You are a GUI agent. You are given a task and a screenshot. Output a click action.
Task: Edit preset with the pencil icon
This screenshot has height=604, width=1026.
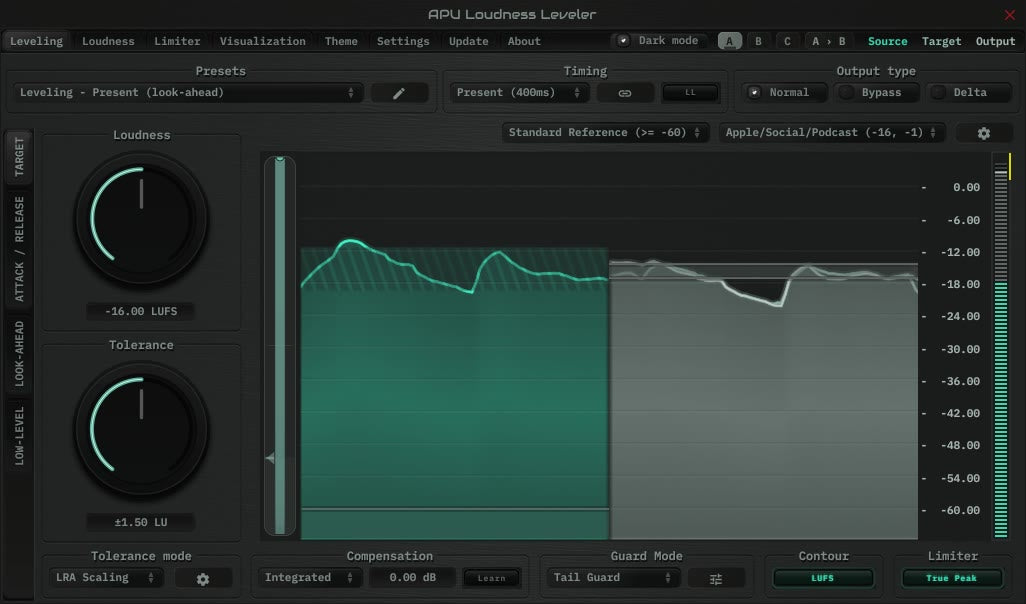click(x=399, y=93)
